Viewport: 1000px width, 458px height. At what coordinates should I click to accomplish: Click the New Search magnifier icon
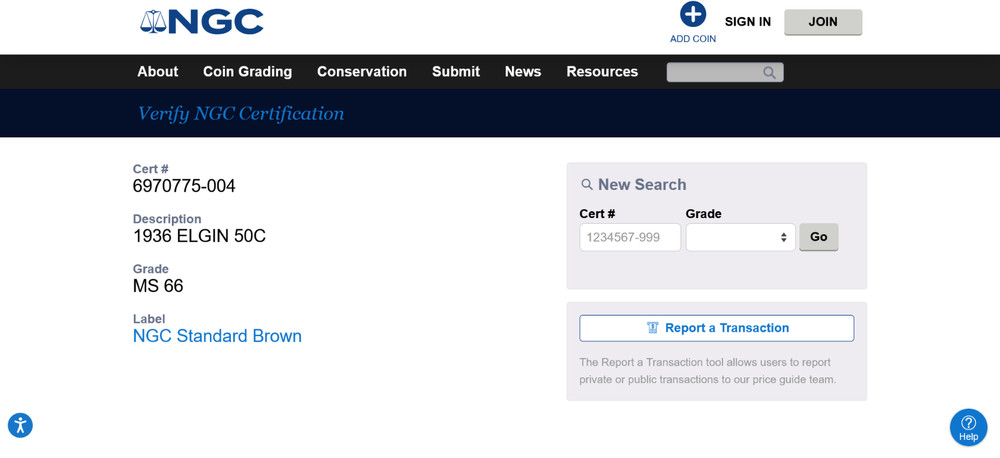click(x=587, y=185)
